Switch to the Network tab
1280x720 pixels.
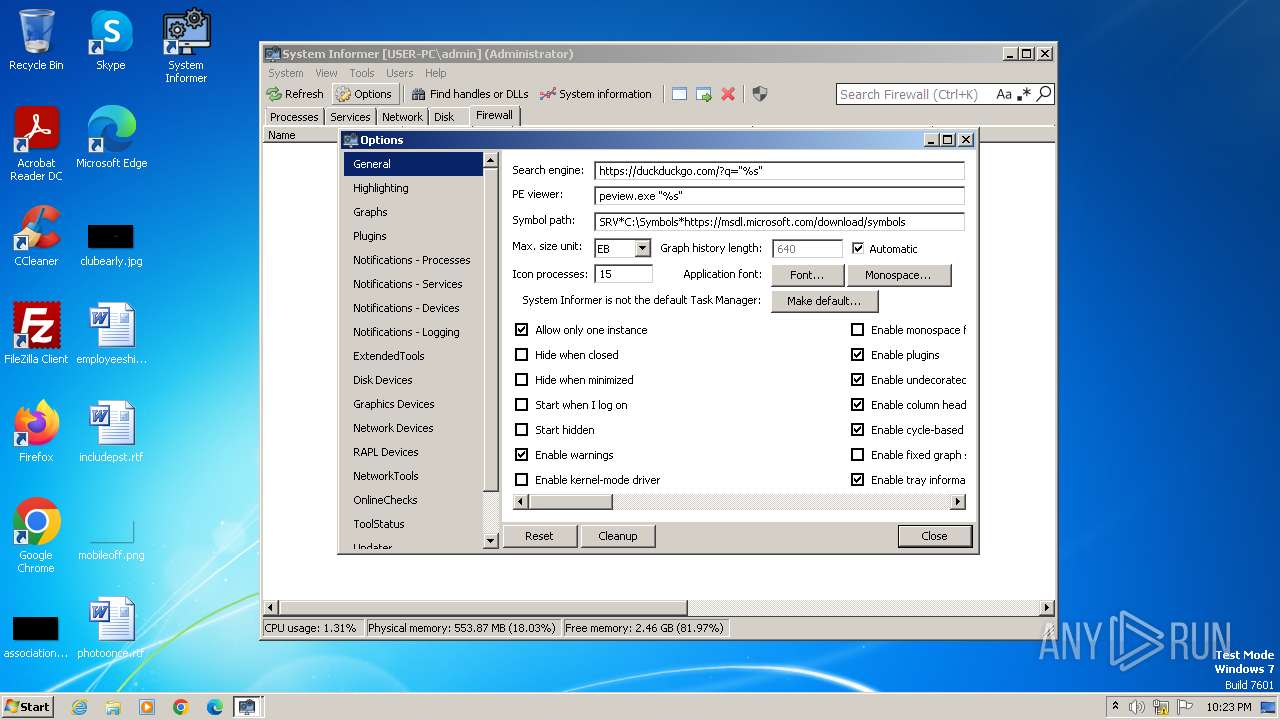pyautogui.click(x=402, y=117)
